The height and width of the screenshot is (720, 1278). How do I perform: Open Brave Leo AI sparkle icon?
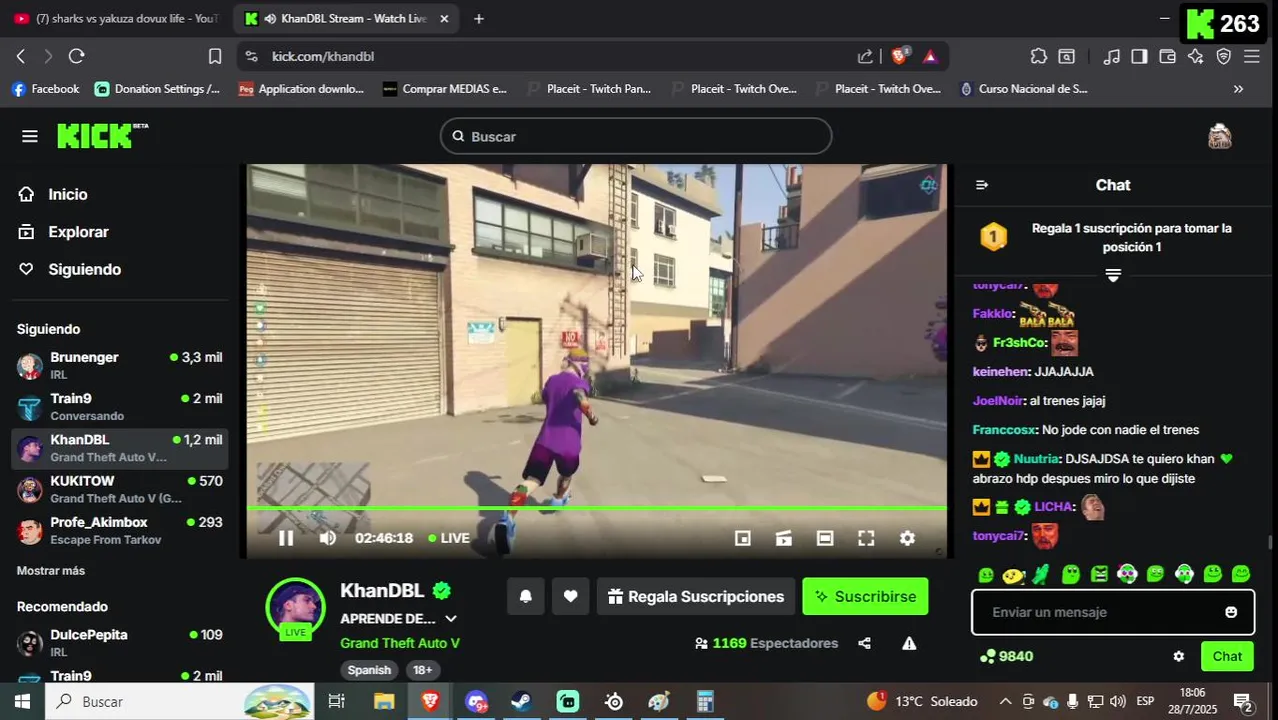point(1195,56)
